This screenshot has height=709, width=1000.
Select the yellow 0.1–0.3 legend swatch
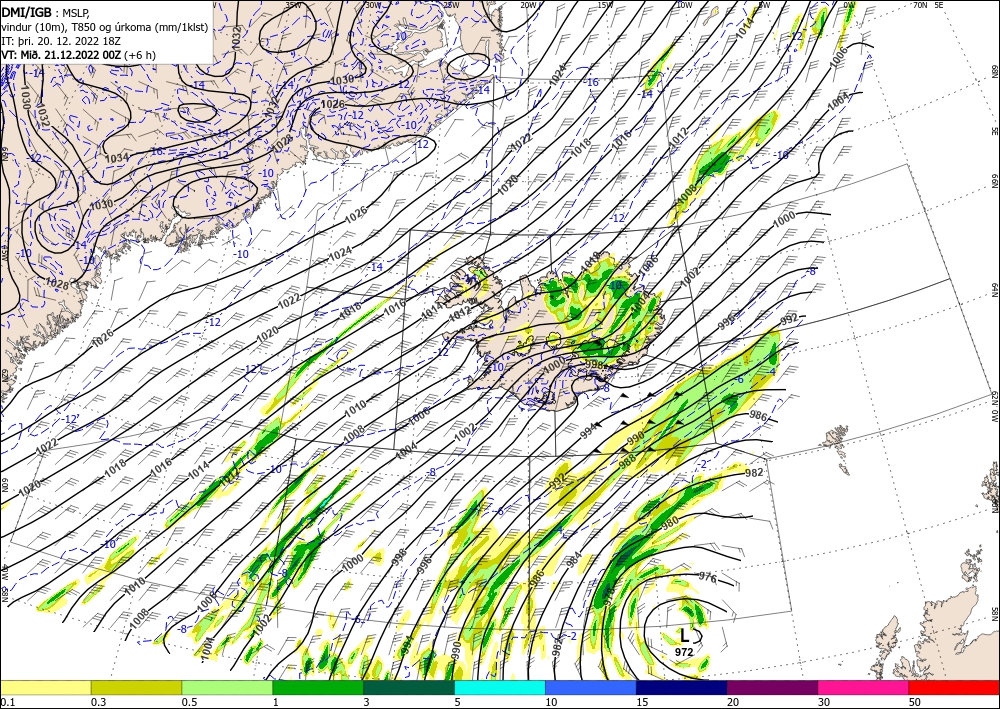click(45, 687)
